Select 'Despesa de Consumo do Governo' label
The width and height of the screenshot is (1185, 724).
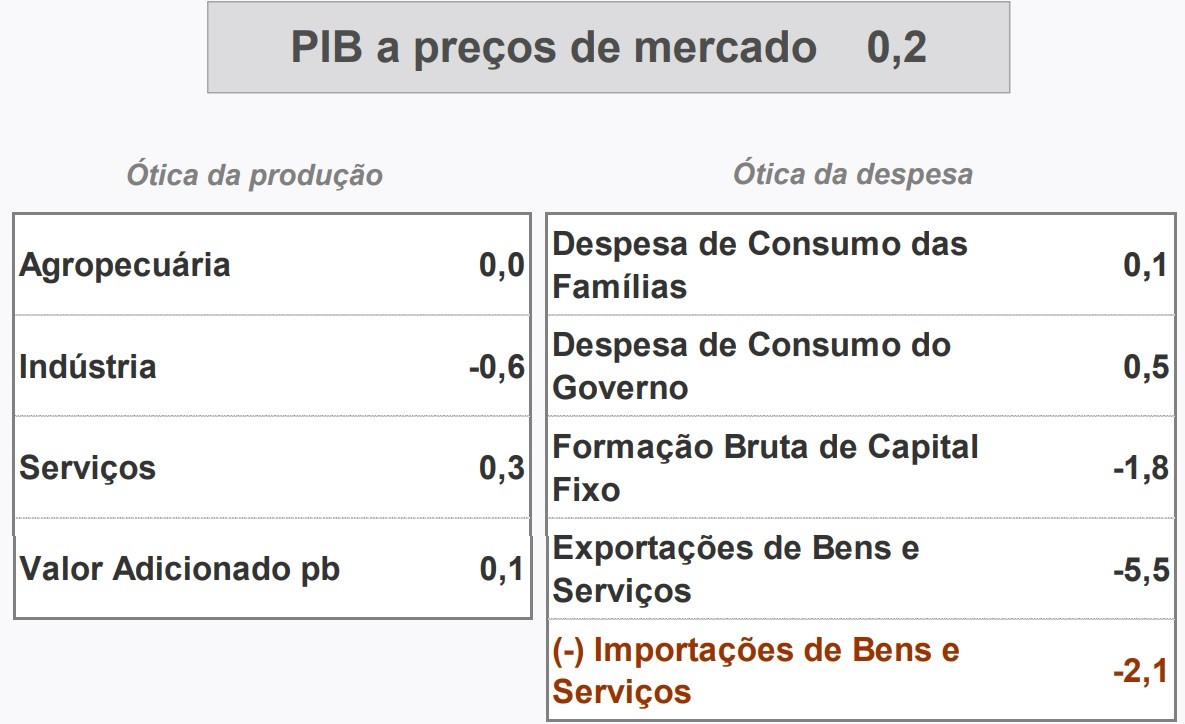(x=752, y=366)
